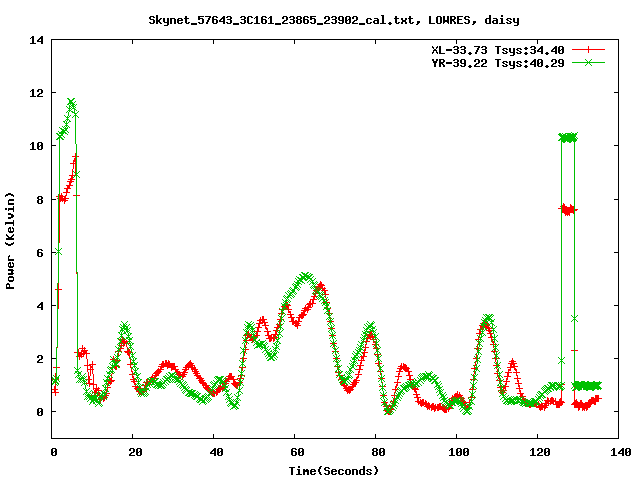Click the red legend line sample

588,50
